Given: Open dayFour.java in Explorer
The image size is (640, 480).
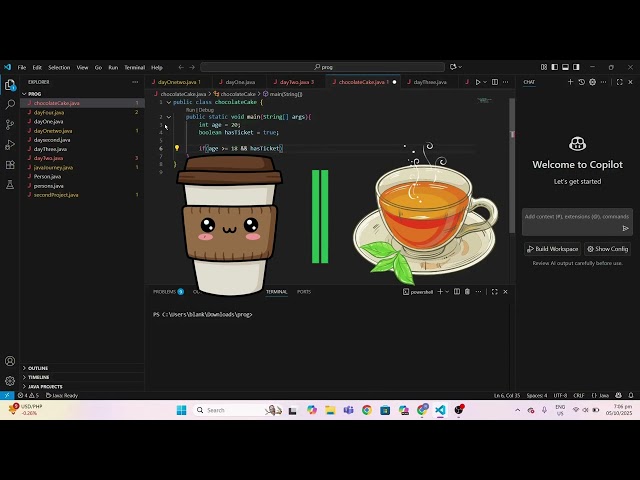Looking at the screenshot, I should 82,112.
